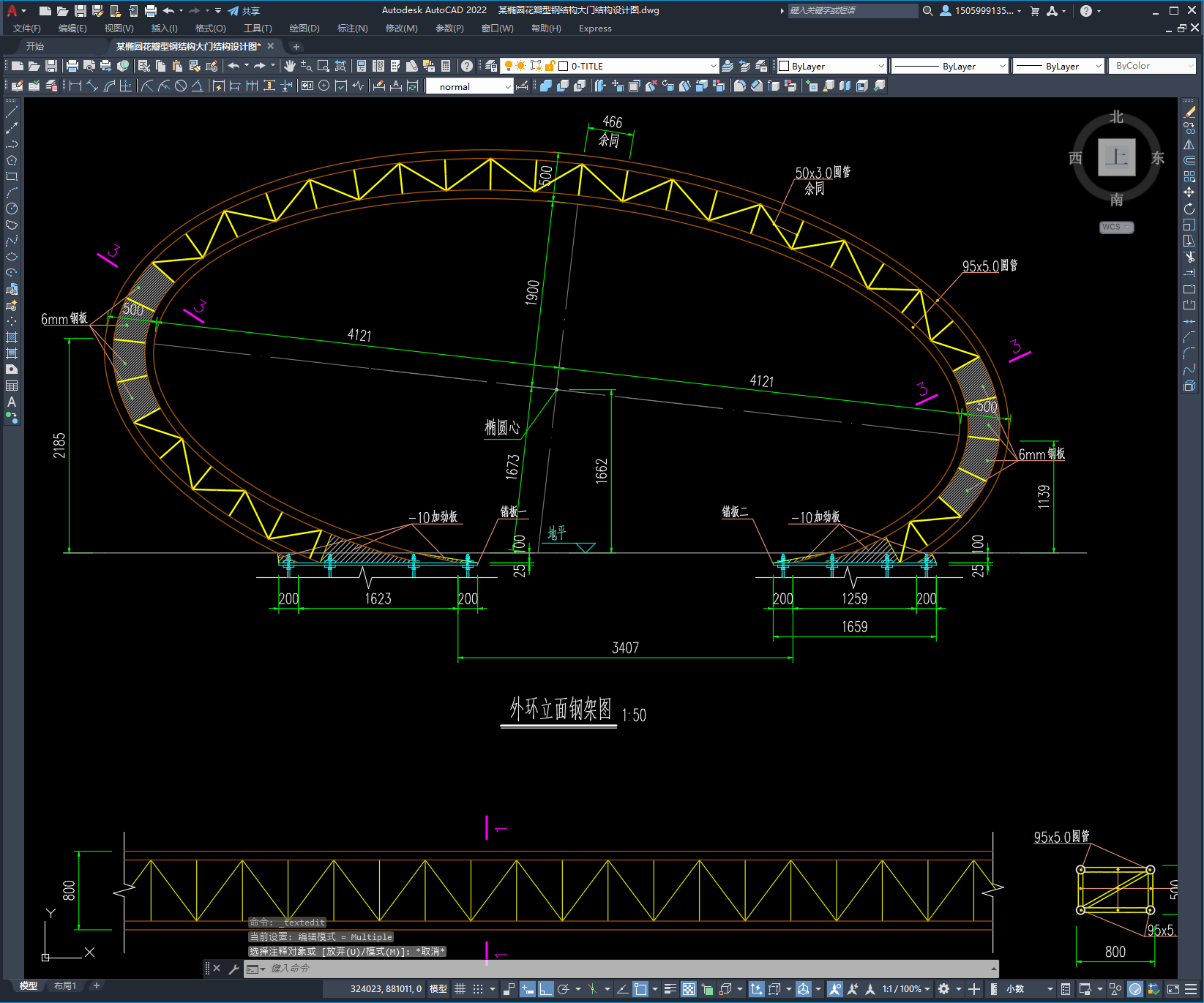Screen dimensions: 1204x1003
Task: Select the Hatch tool in draw toolbar
Action: click(12, 337)
